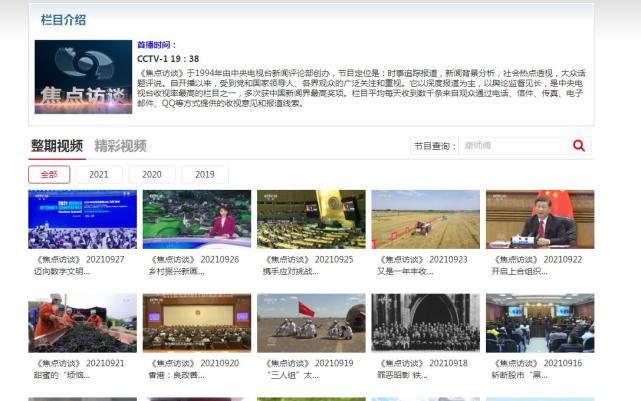Viewport: 641px width, 401px height.
Task: Play the 20210926 乡村振兴 episode thumbnail
Action: point(196,219)
